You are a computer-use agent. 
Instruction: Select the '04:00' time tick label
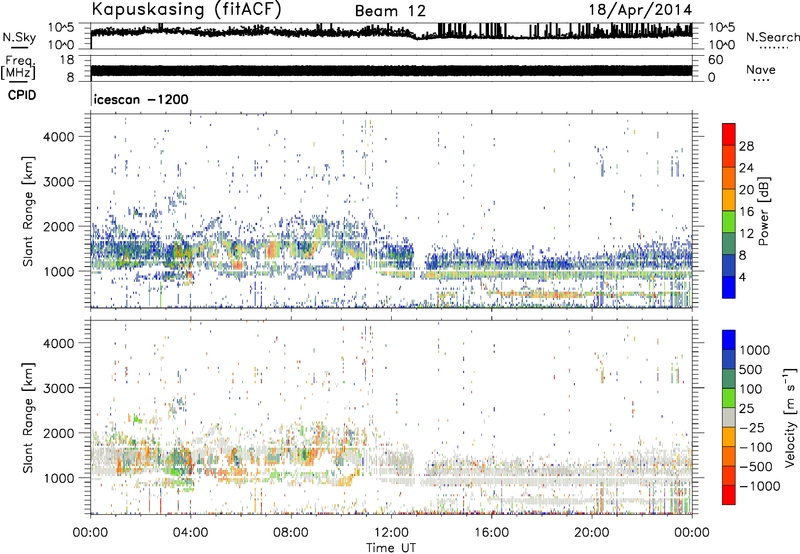190,533
